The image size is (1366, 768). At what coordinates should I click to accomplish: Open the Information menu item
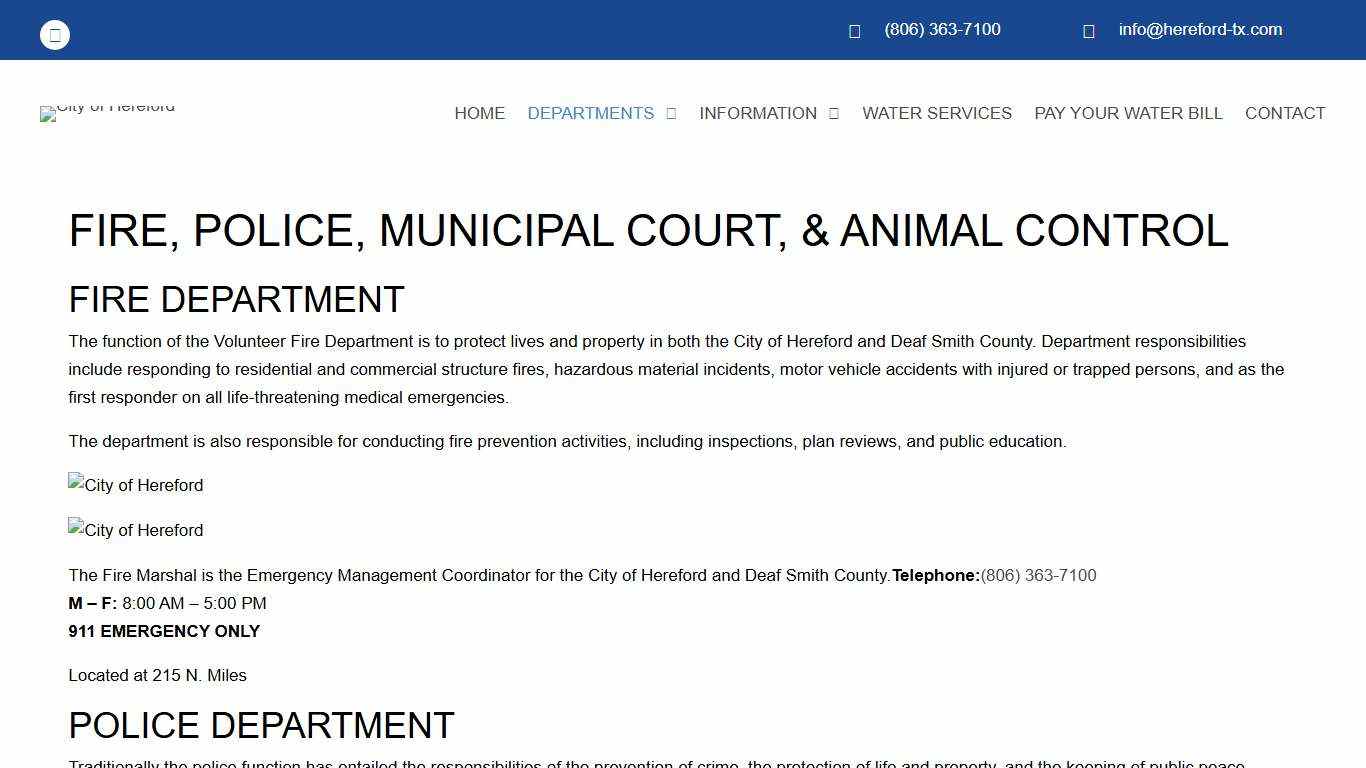pos(757,114)
